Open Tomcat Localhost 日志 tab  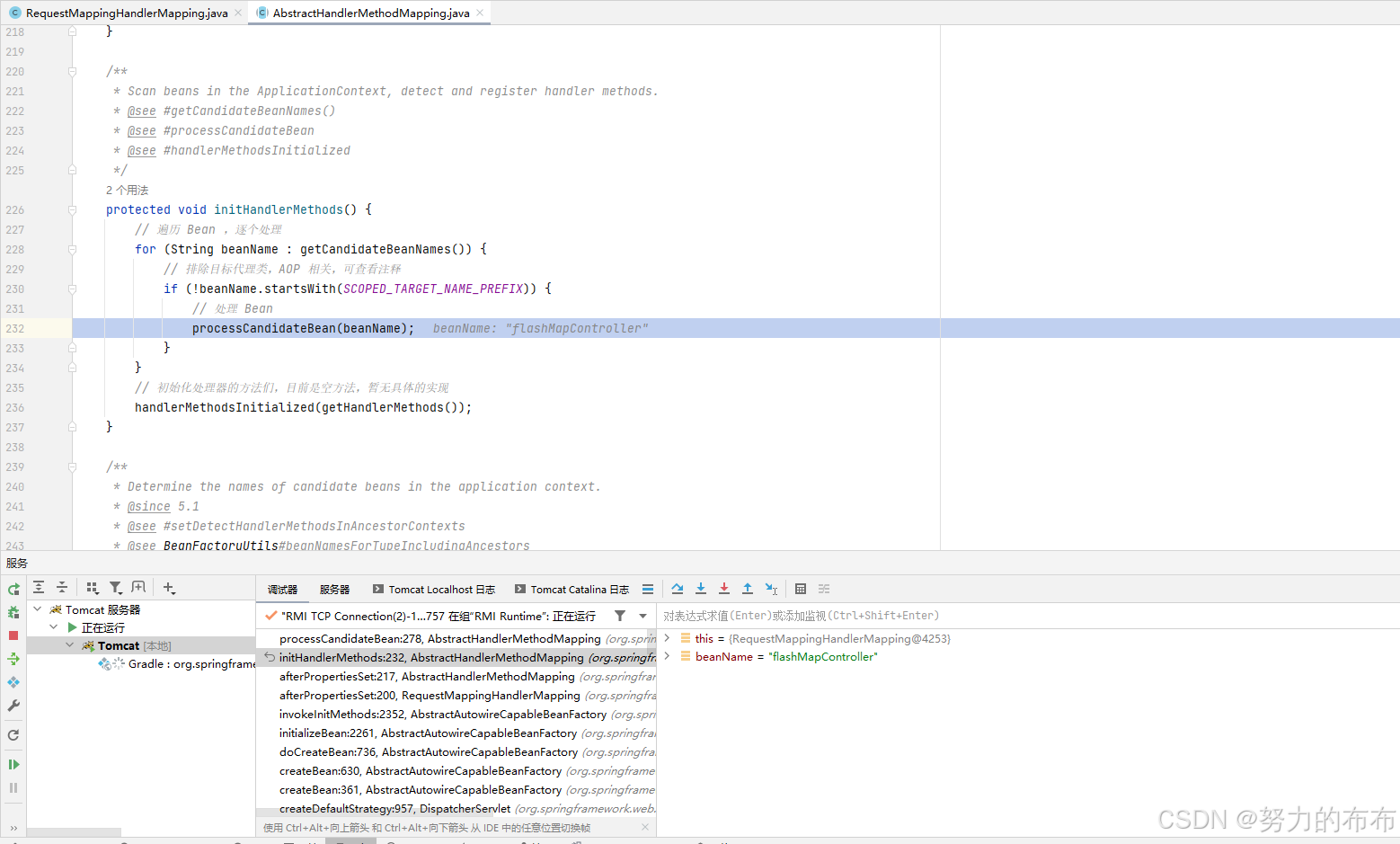pyautogui.click(x=434, y=590)
